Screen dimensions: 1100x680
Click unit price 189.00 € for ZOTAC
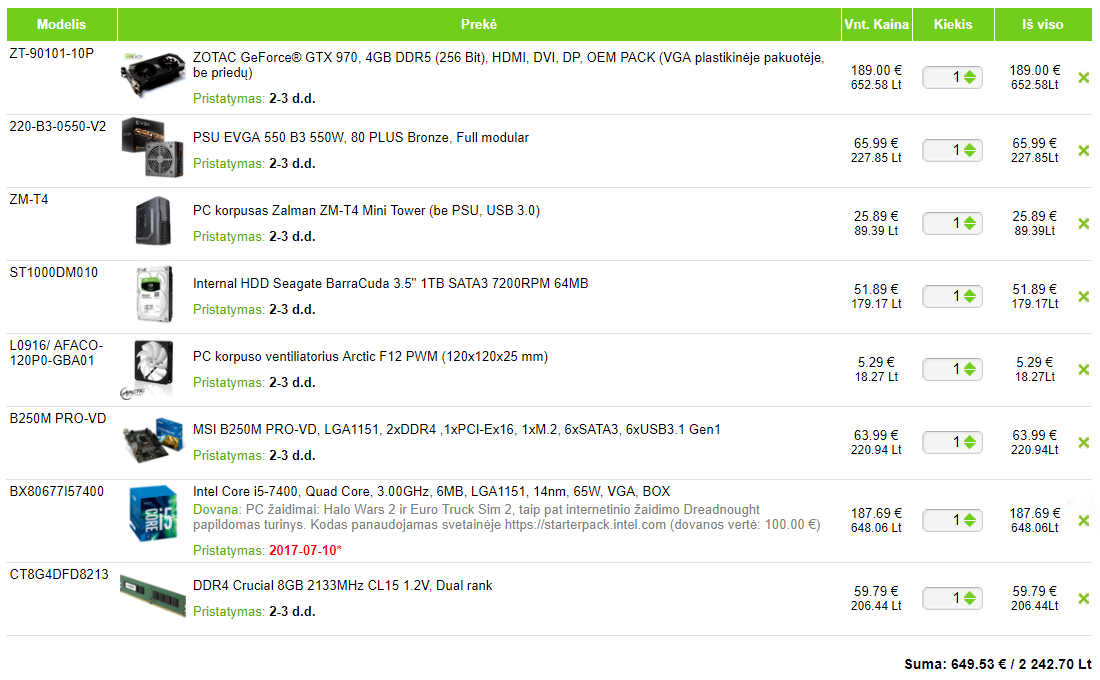[x=876, y=70]
